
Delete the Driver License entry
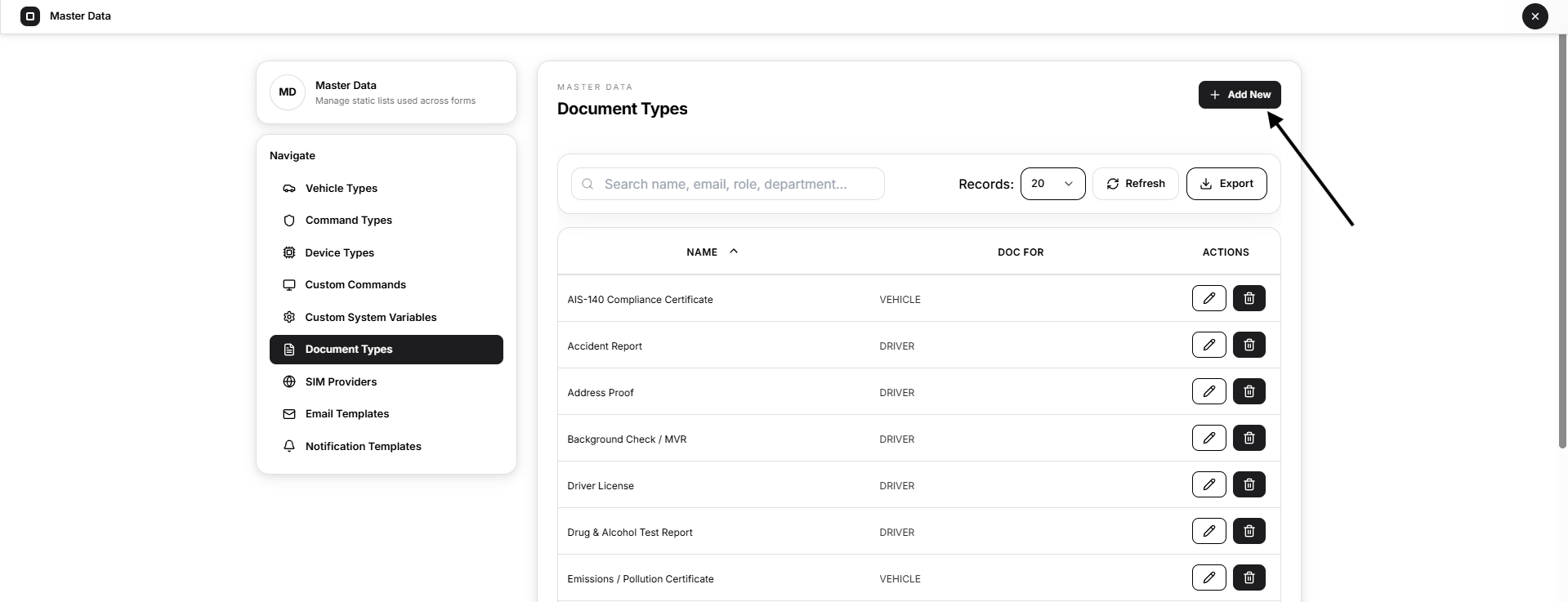1249,484
